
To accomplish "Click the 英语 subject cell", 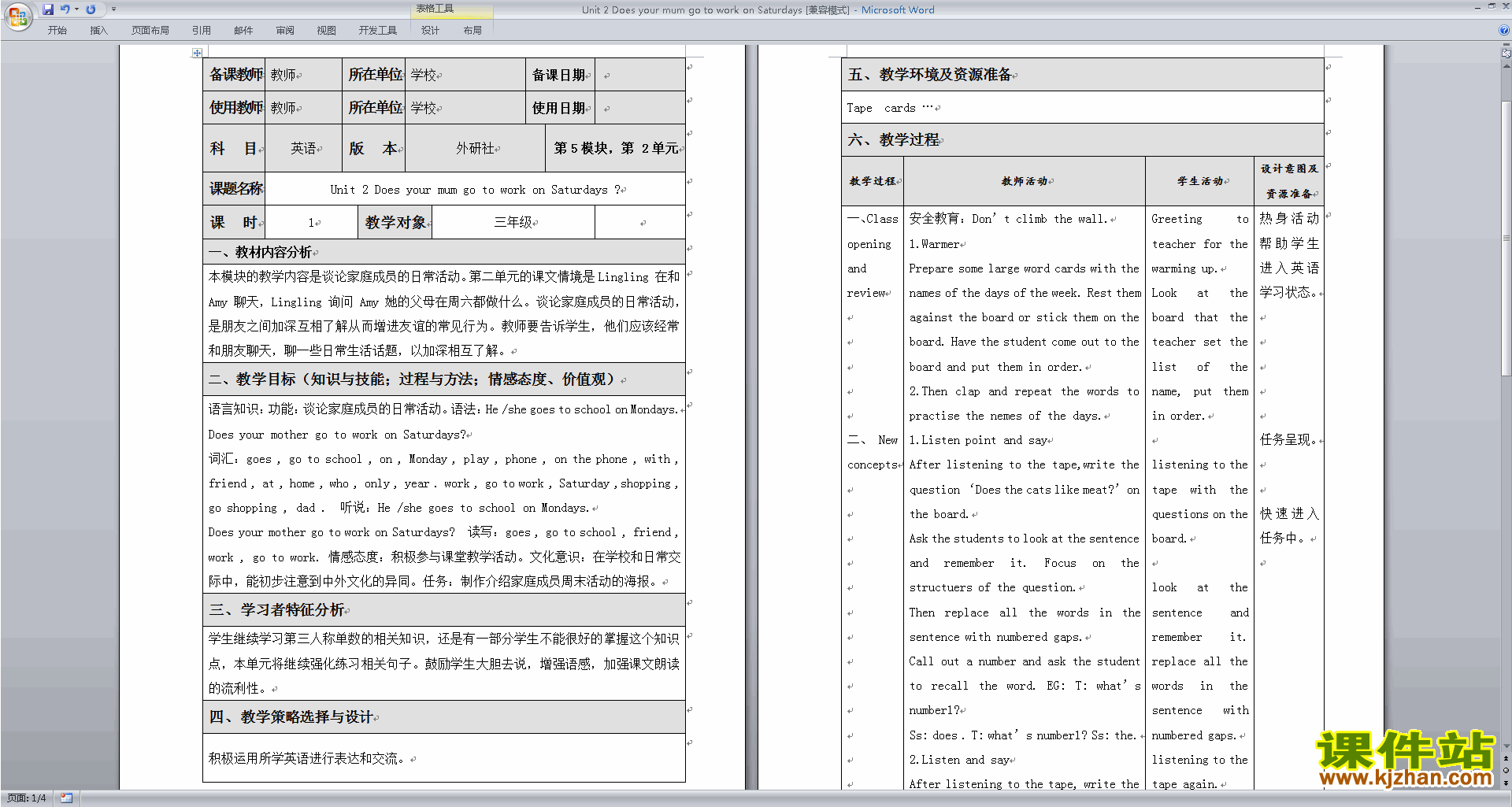I will point(304,148).
